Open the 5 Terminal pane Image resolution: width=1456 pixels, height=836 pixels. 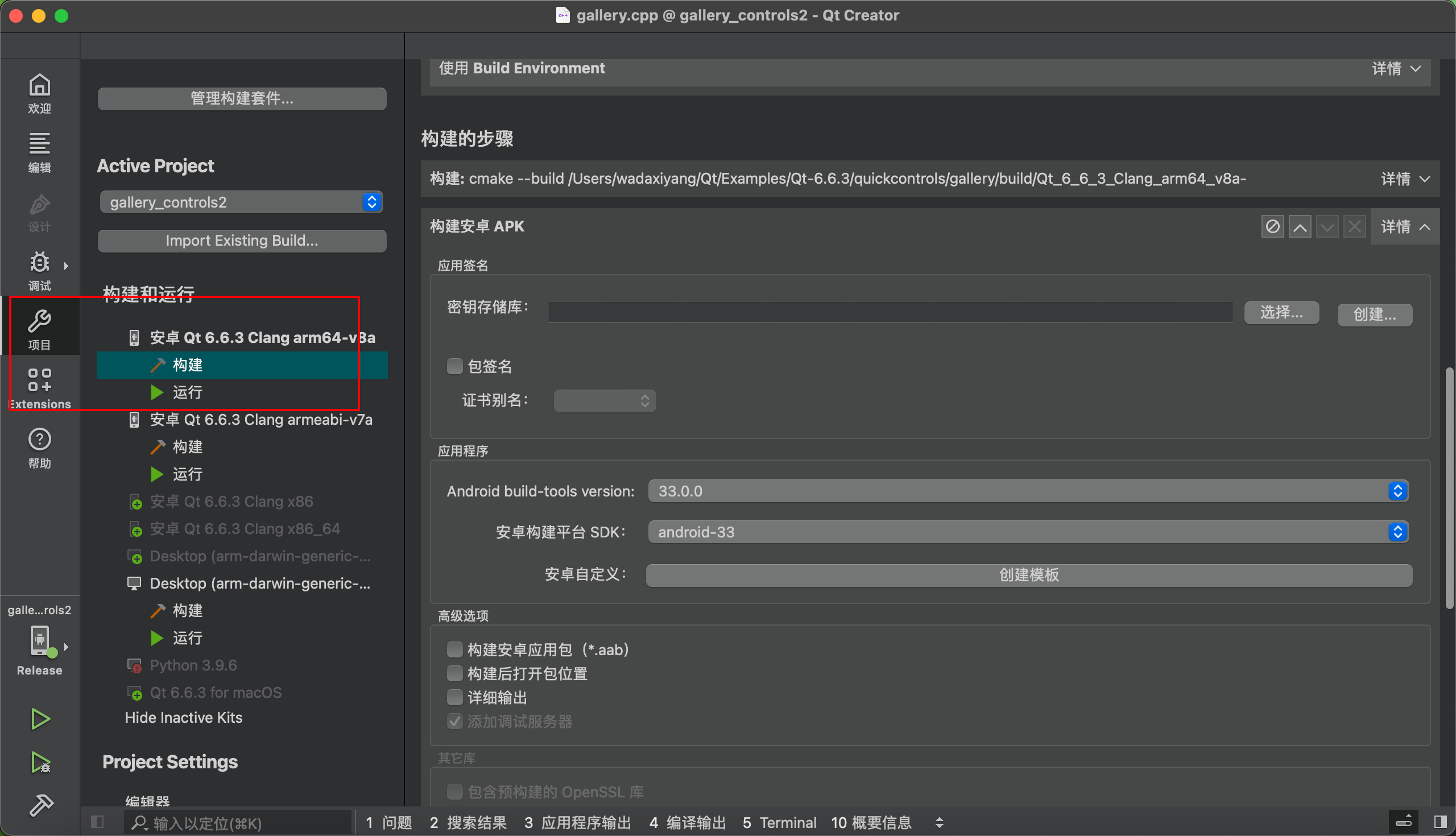click(x=779, y=822)
